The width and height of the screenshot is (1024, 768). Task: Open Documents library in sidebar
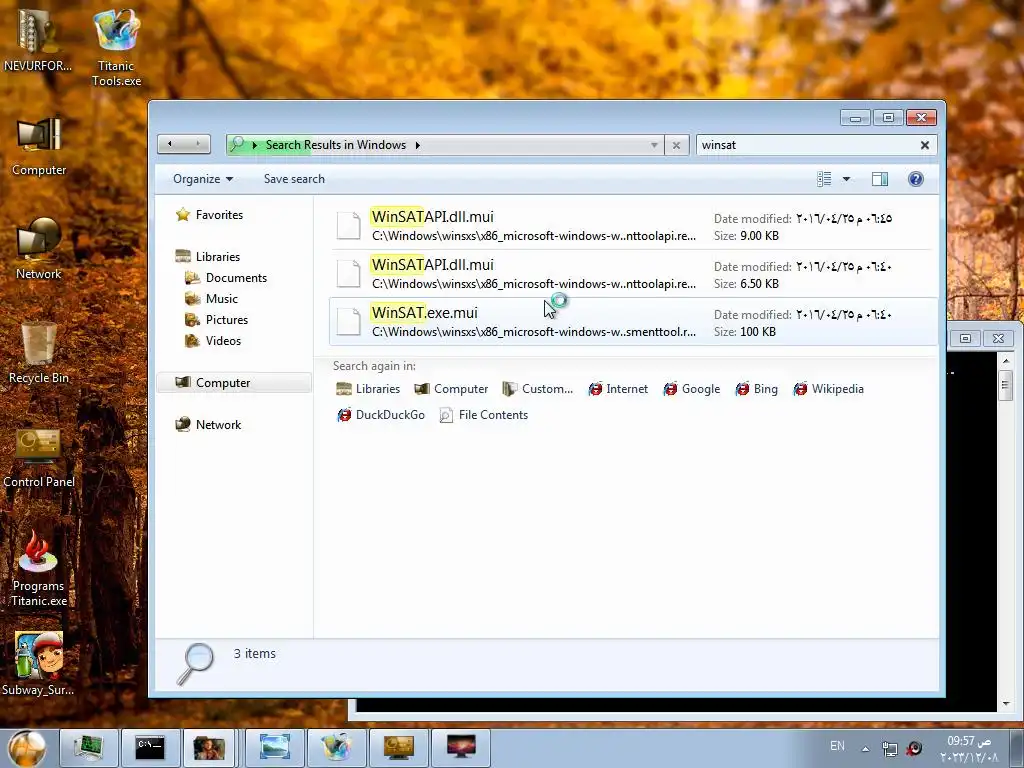[226, 278]
